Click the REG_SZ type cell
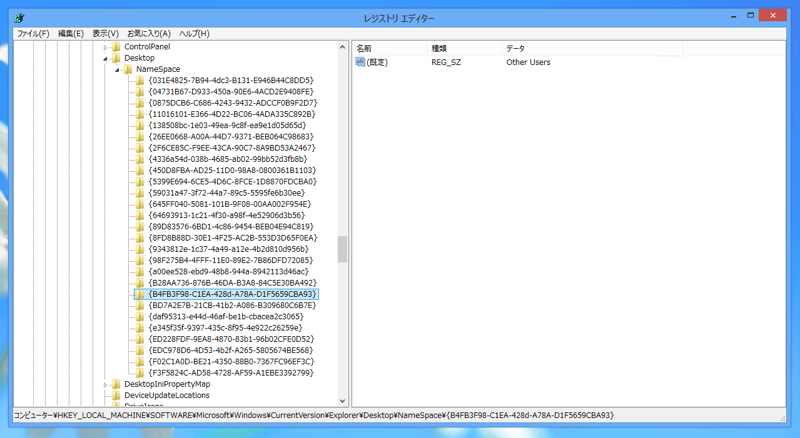 [446, 62]
